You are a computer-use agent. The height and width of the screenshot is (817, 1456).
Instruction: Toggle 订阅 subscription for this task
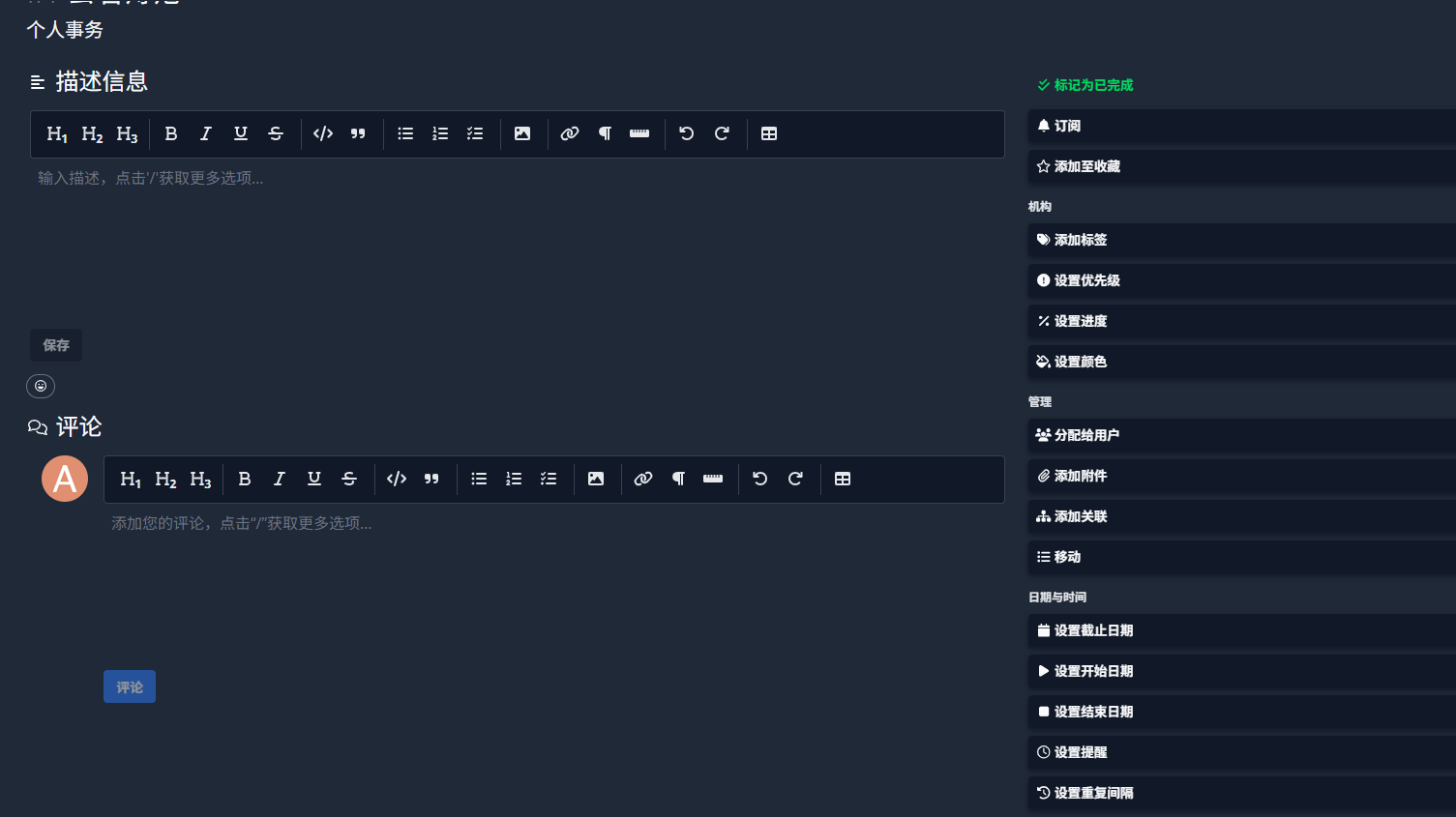1241,127
